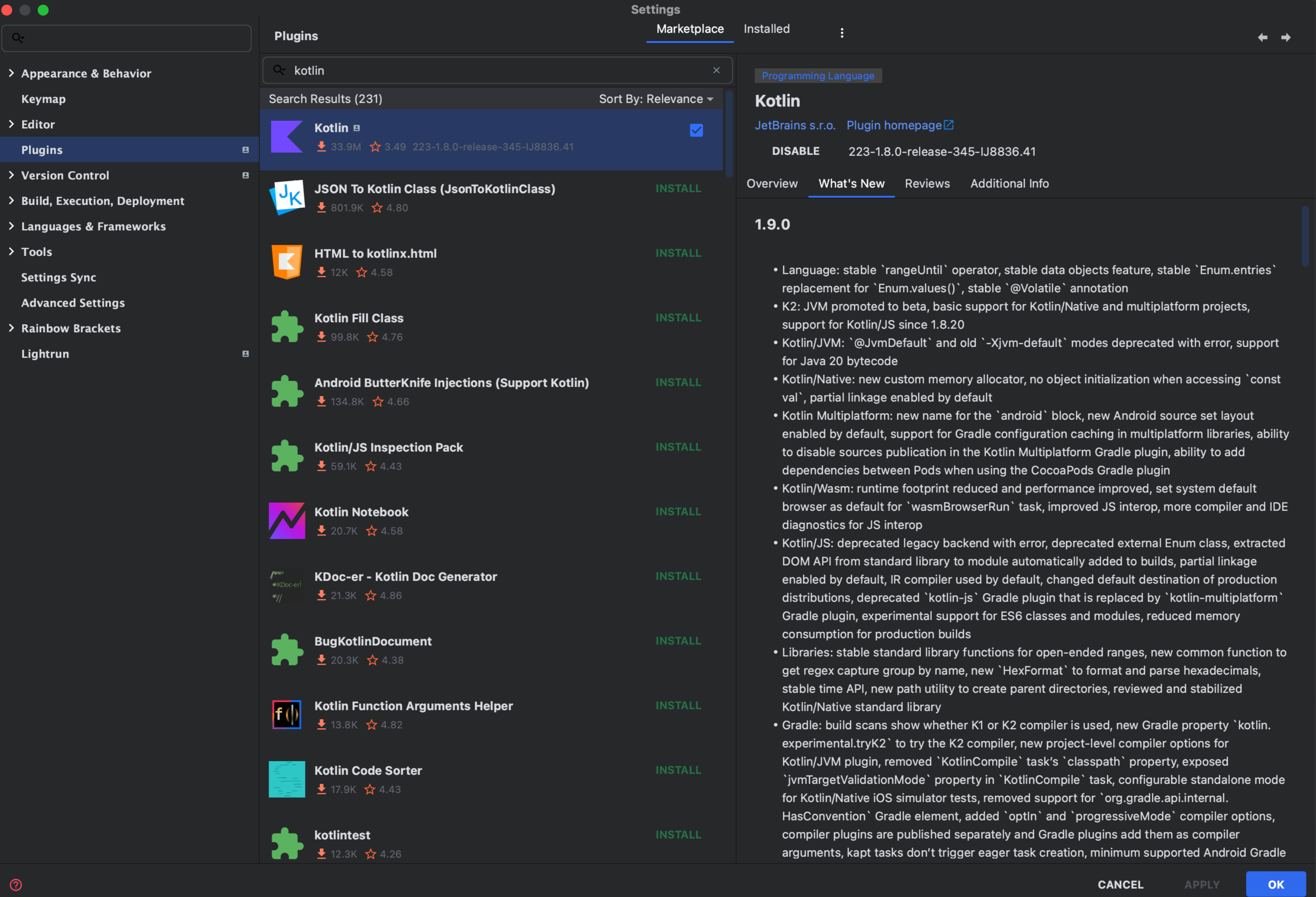This screenshot has height=897, width=1316.
Task: Select the What's New tab
Action: coord(851,183)
